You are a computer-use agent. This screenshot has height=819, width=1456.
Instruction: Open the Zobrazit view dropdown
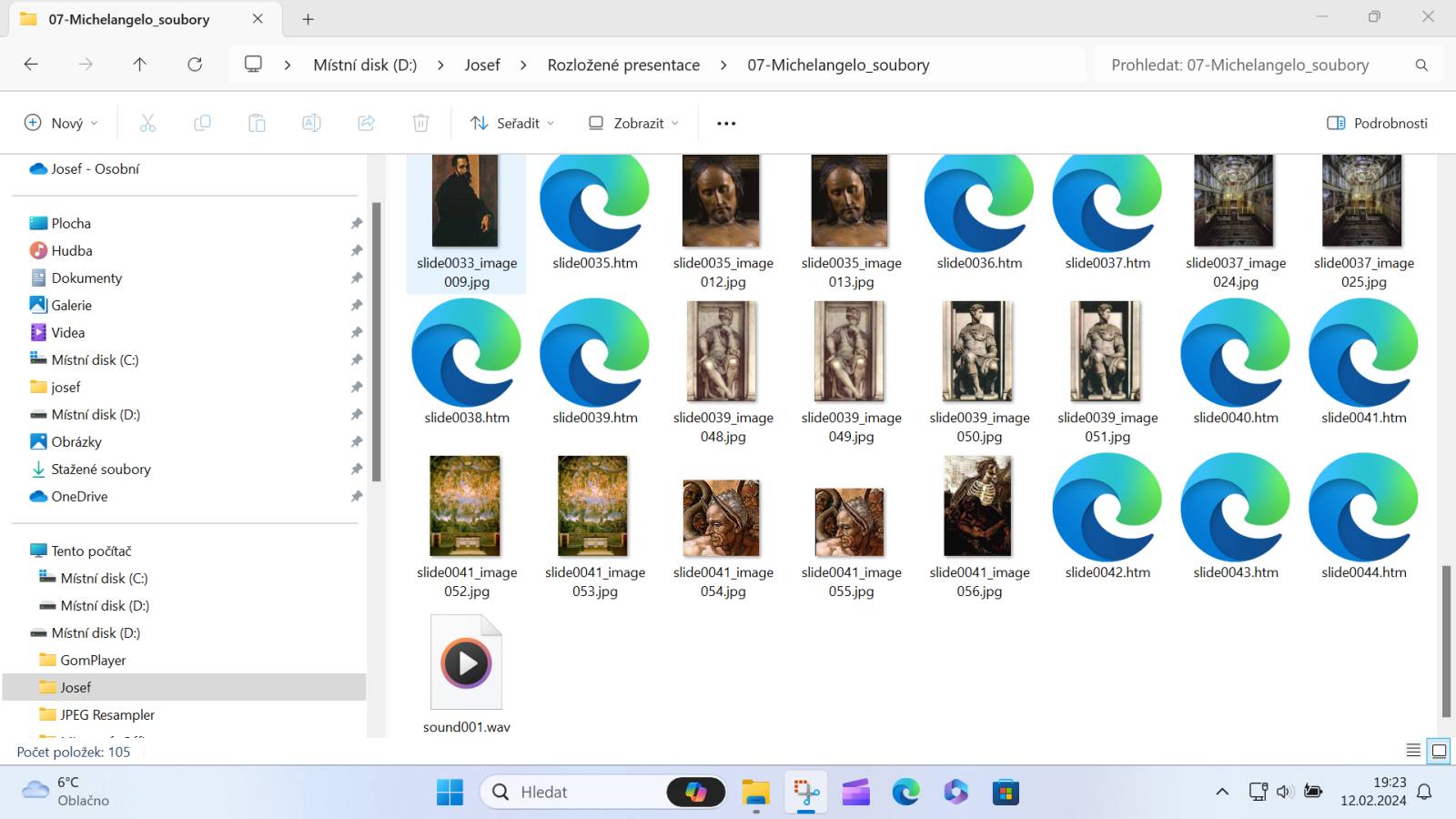[x=633, y=123]
